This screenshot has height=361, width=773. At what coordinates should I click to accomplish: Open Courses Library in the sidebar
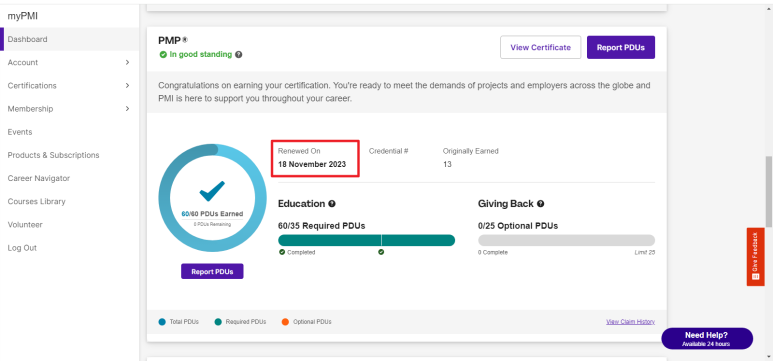pyautogui.click(x=36, y=202)
